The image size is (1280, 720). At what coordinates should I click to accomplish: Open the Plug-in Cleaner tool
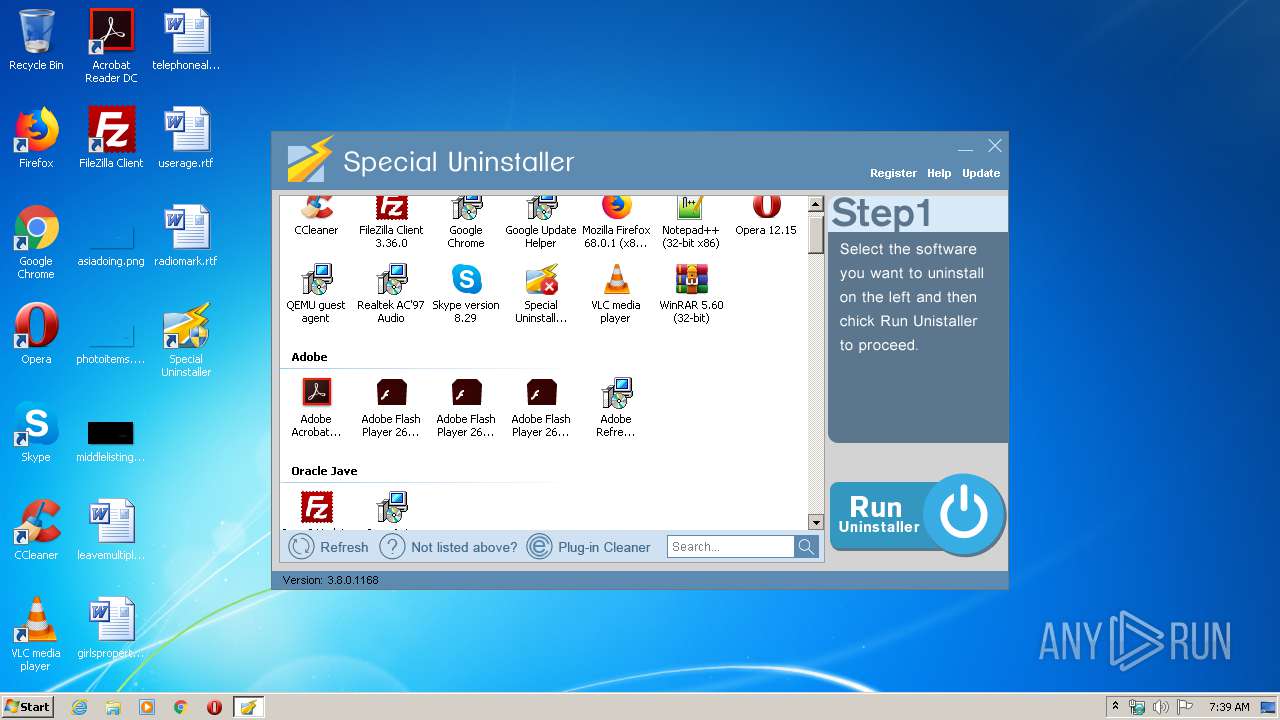[x=589, y=547]
